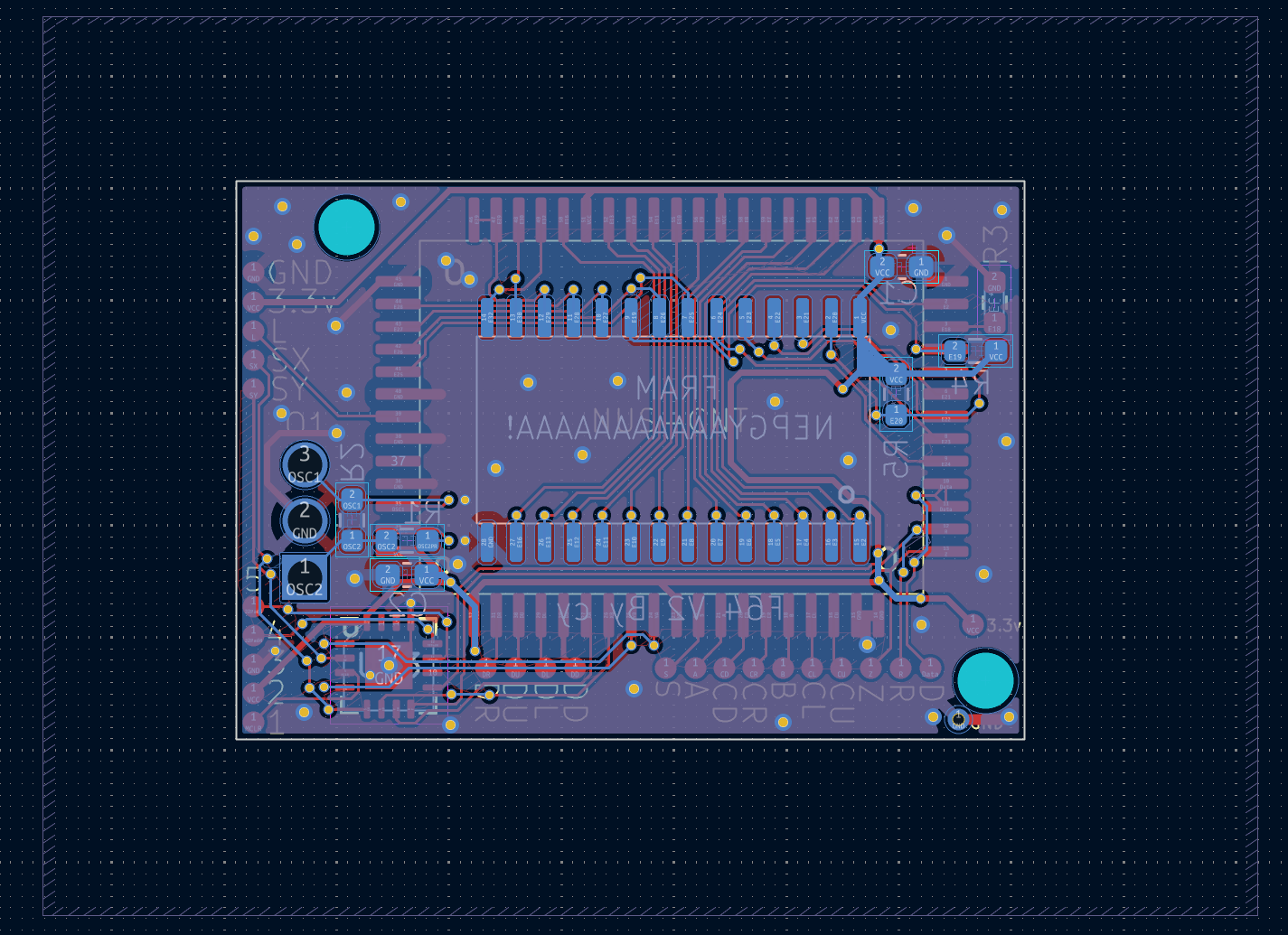Viewport: 1288px width, 935px height.
Task: Select test pad labeled Z
Action: (870, 669)
